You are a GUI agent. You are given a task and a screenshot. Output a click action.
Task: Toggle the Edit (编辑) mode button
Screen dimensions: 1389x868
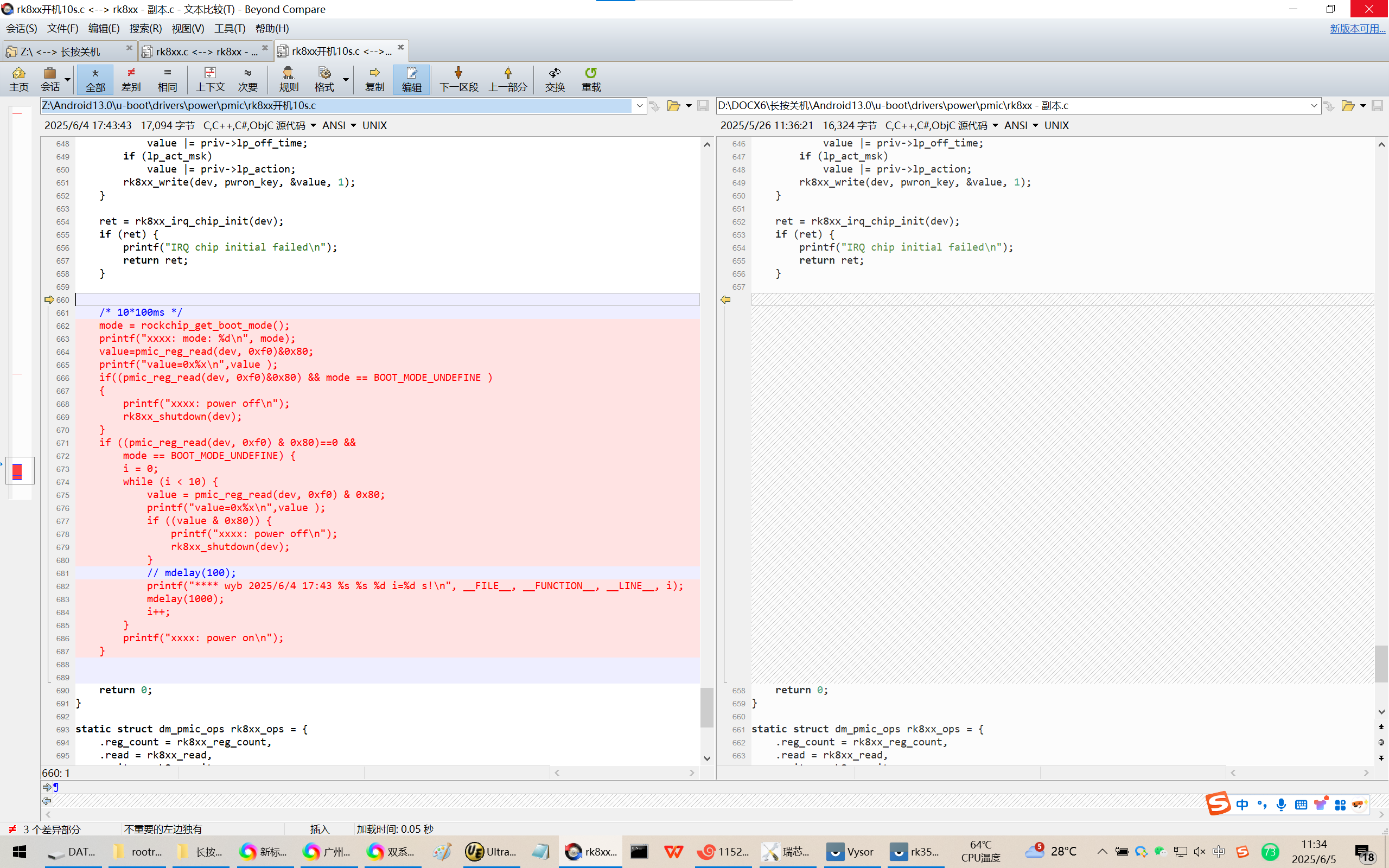tap(411, 79)
